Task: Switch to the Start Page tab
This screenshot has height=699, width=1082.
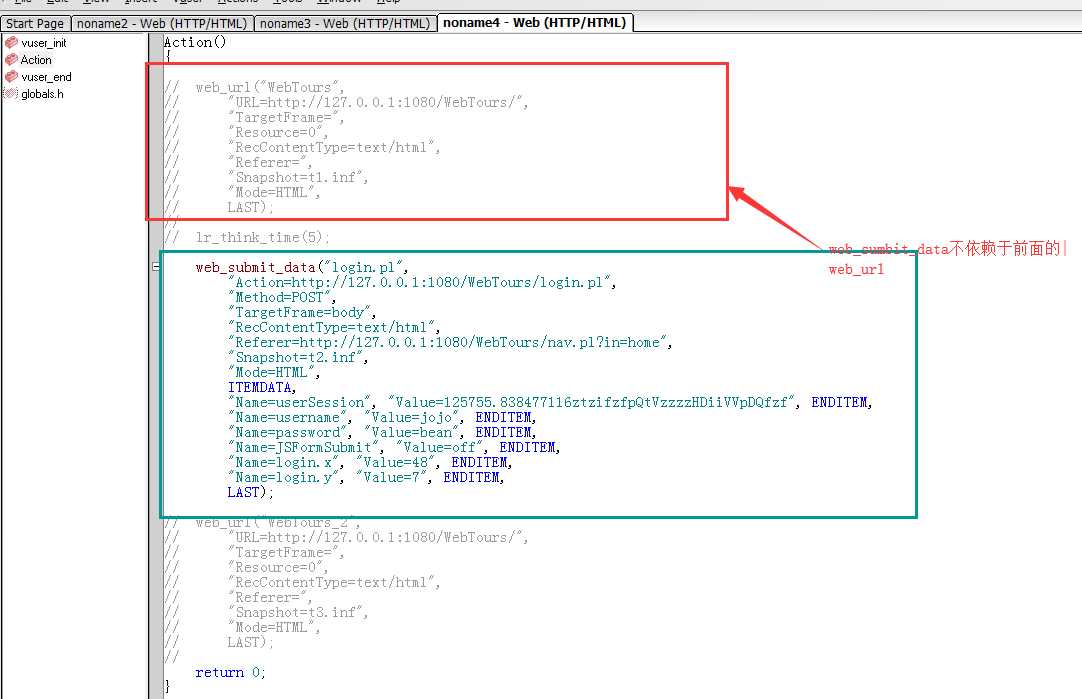Action: pos(35,23)
